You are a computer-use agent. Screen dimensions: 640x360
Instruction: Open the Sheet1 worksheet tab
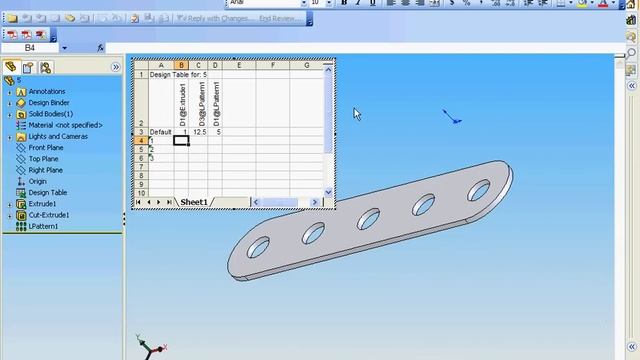[194, 202]
